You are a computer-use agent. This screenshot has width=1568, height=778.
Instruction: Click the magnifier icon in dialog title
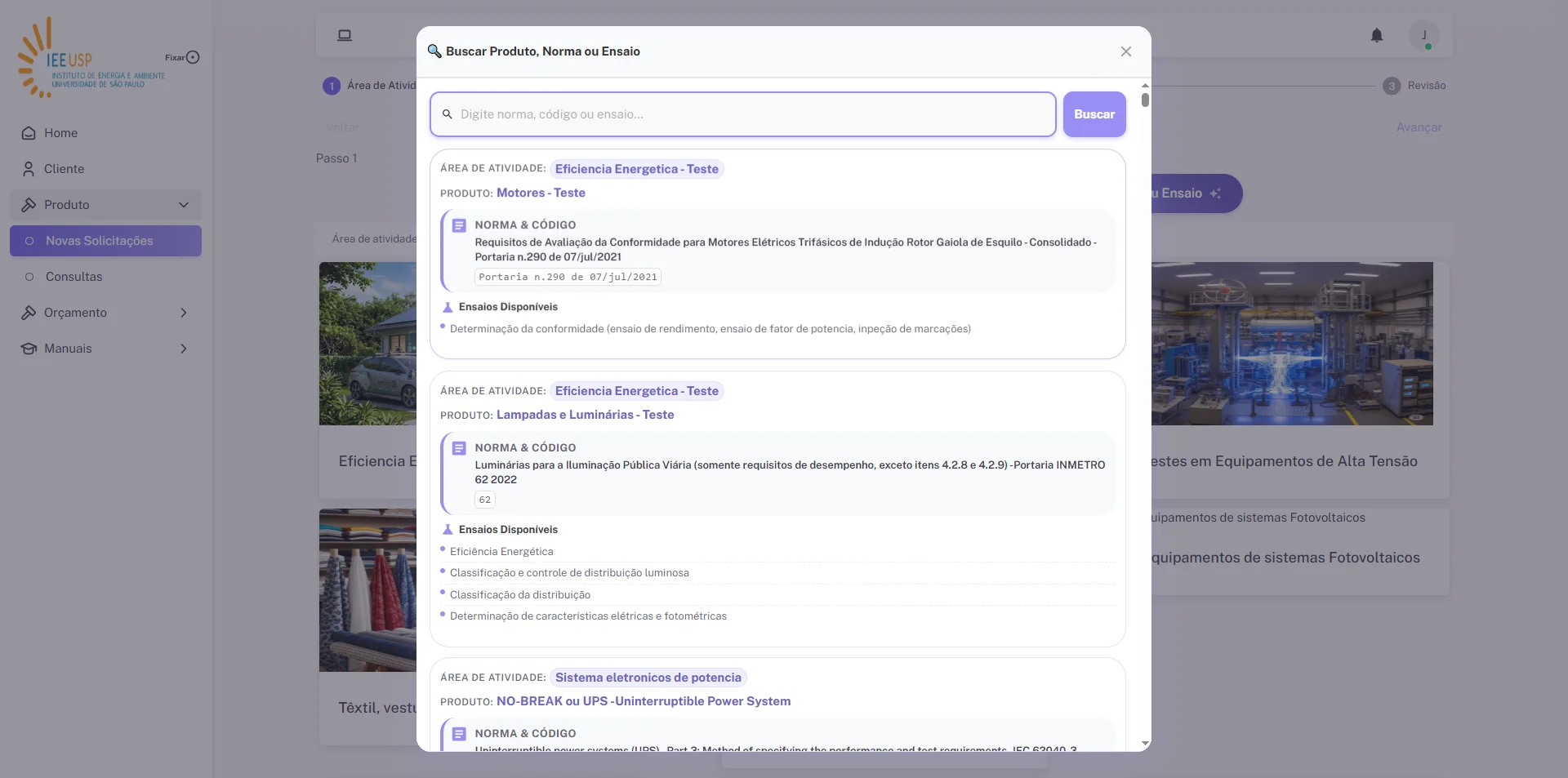coord(434,51)
